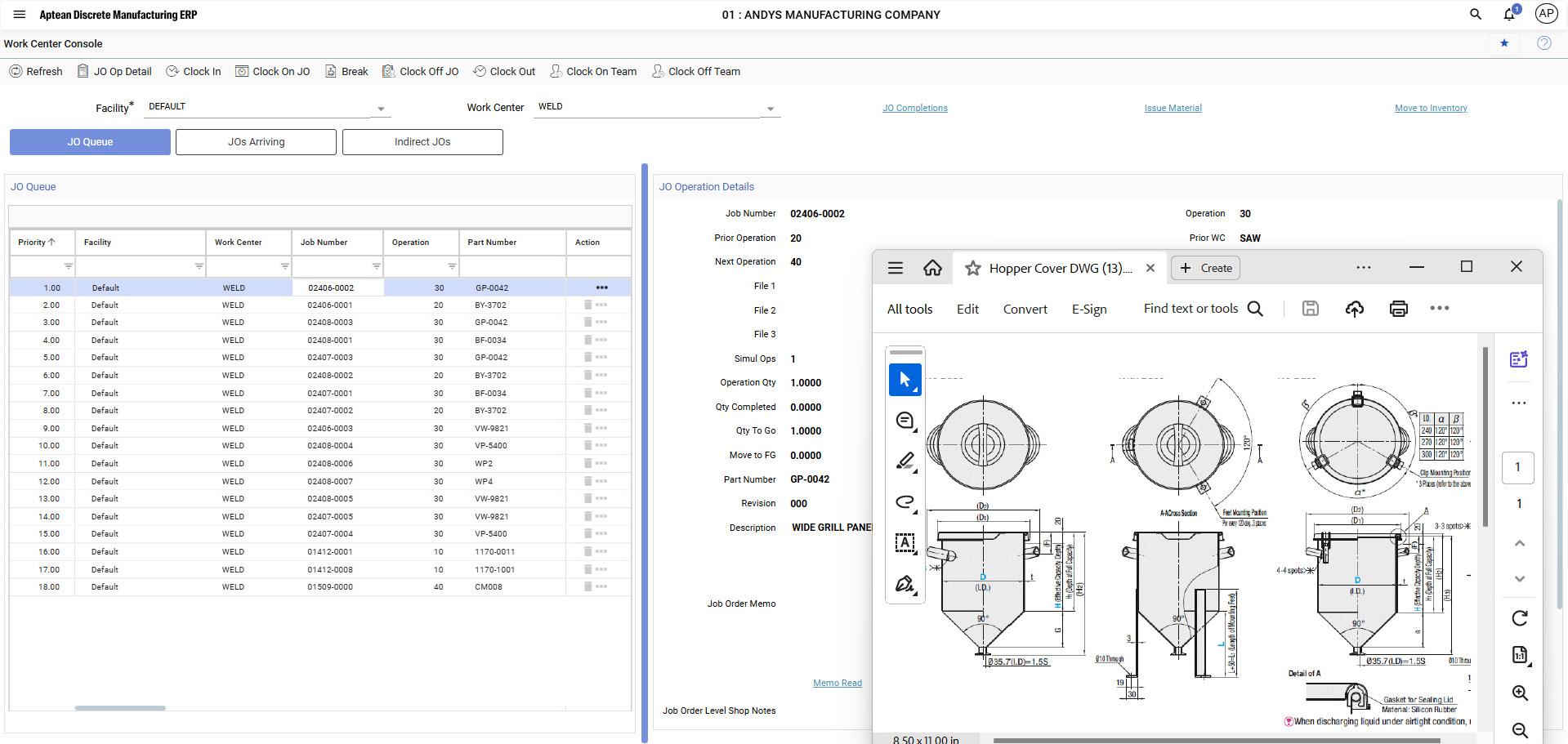Expand the Facility dropdown
The image size is (1568, 744).
tap(381, 109)
